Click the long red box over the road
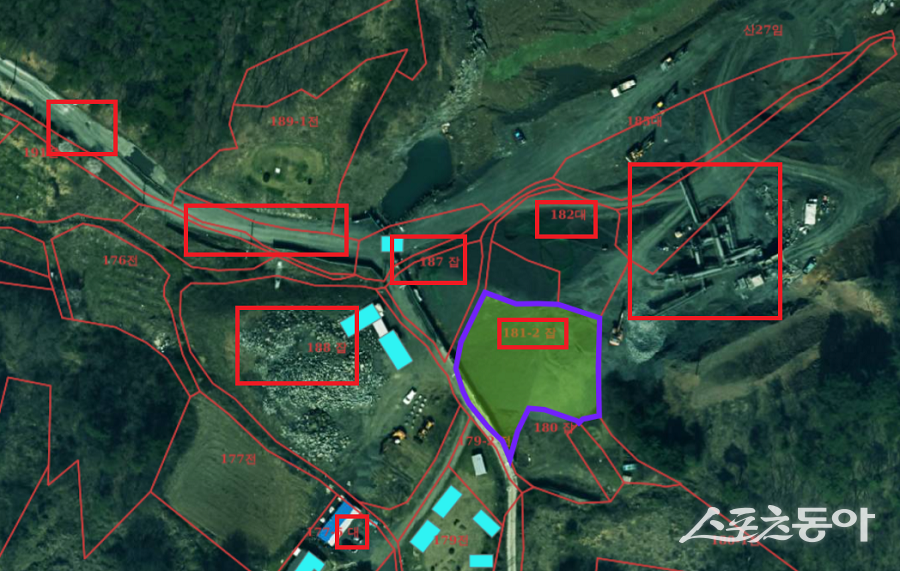This screenshot has width=900, height=571. coord(266,230)
